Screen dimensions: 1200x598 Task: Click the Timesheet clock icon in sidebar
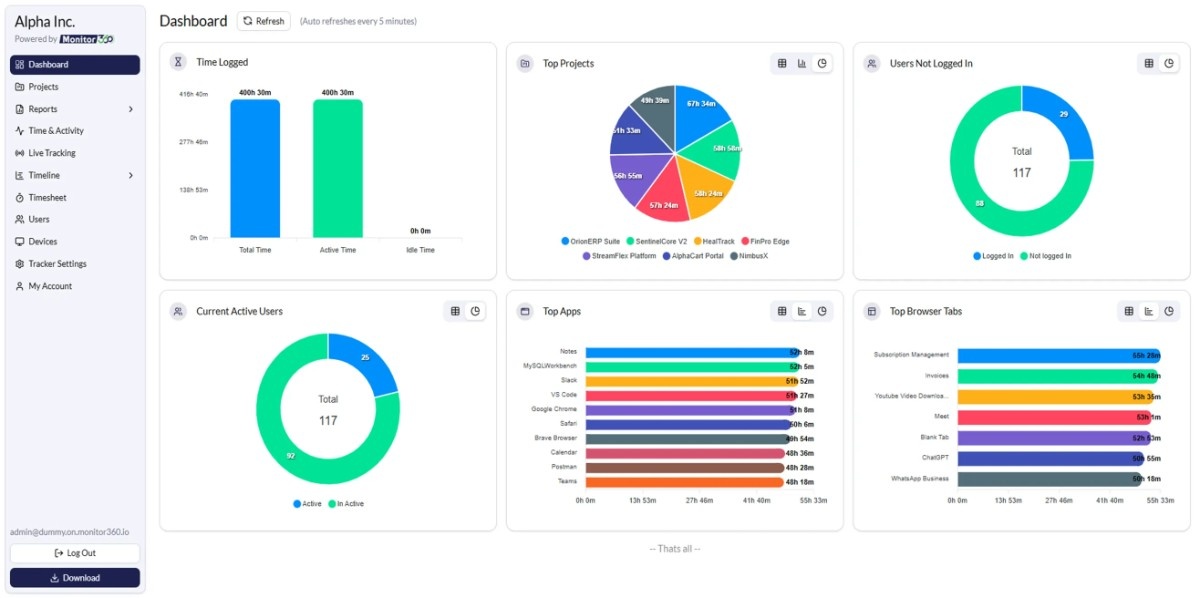coord(19,198)
